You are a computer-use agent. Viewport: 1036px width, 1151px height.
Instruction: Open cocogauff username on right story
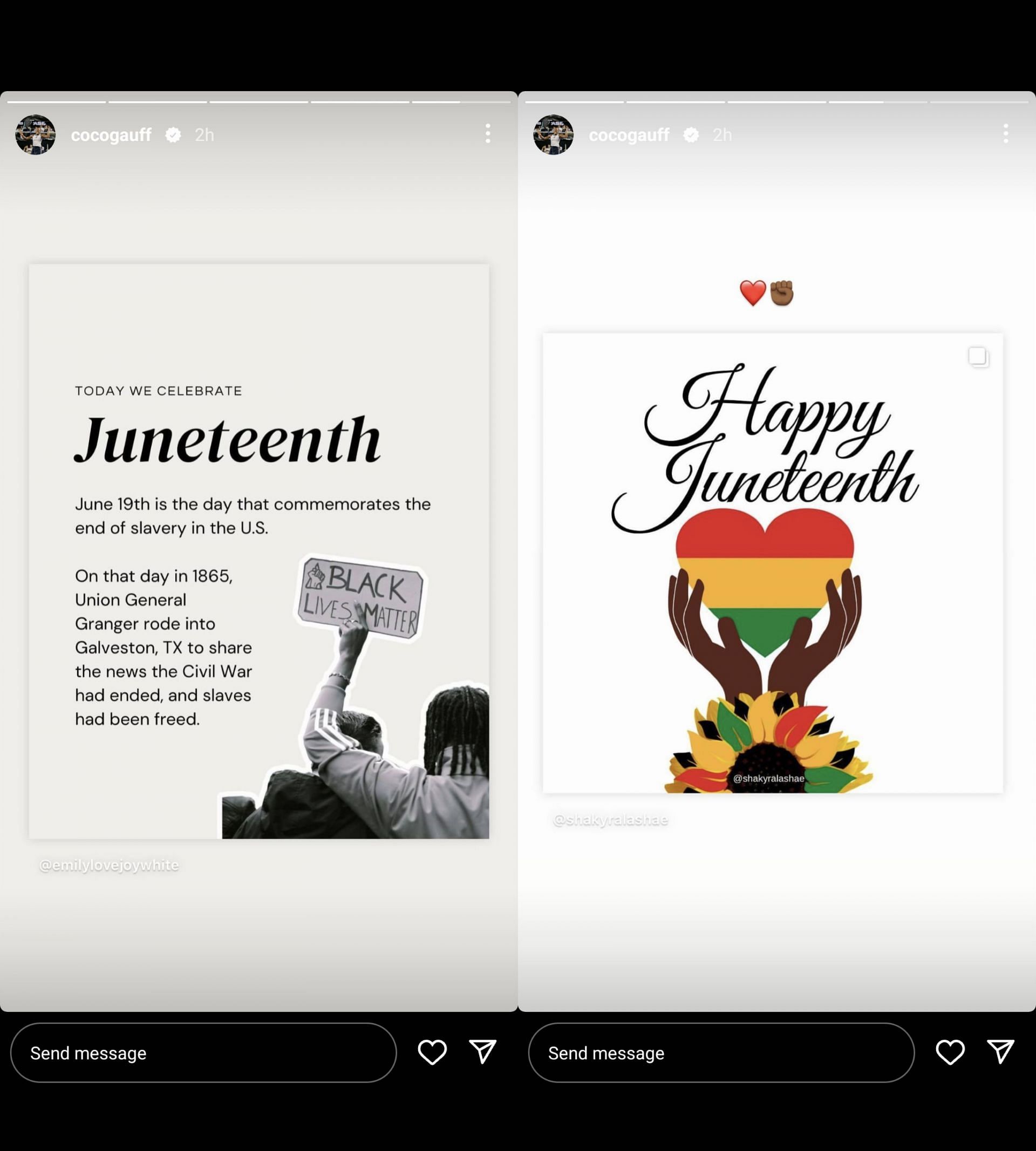[629, 135]
